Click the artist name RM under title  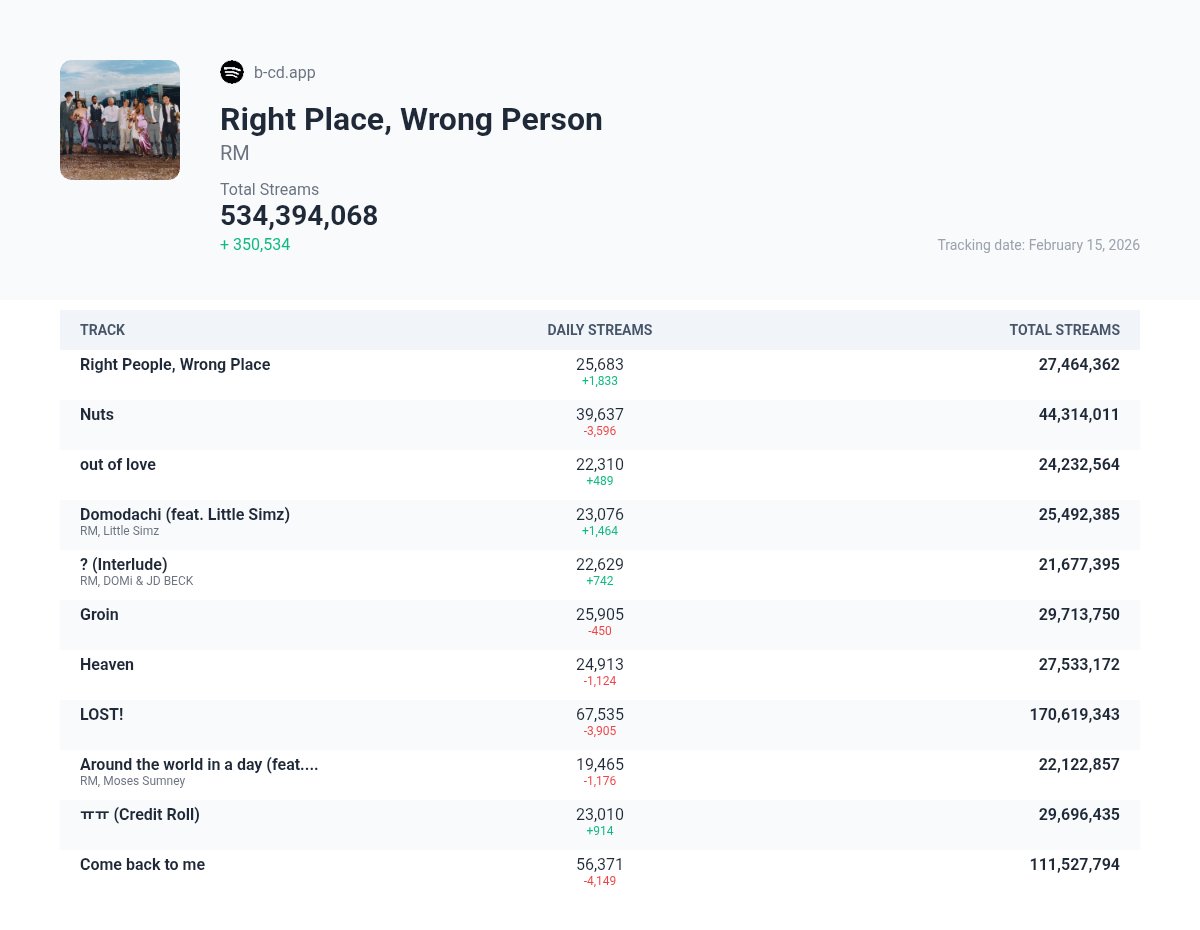(x=235, y=153)
